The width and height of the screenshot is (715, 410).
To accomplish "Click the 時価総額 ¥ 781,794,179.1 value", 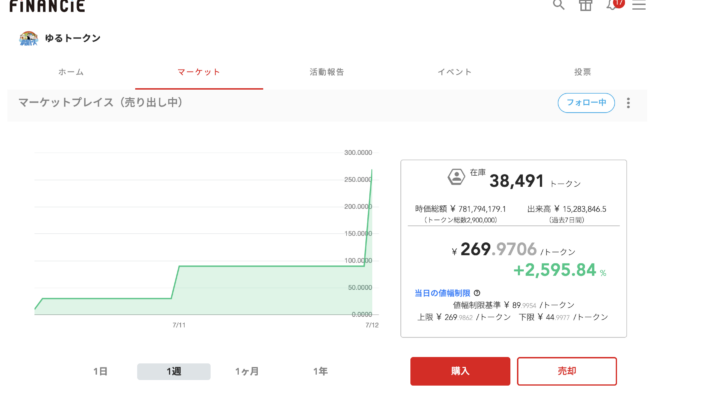I will pyautogui.click(x=460, y=209).
